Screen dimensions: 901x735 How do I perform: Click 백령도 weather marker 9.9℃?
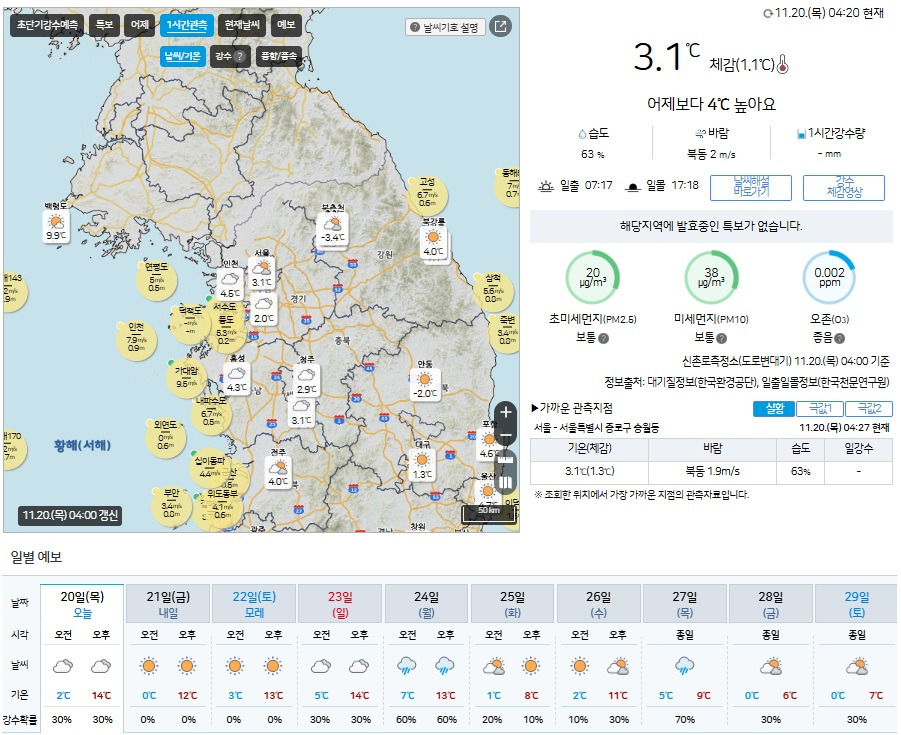click(x=56, y=227)
